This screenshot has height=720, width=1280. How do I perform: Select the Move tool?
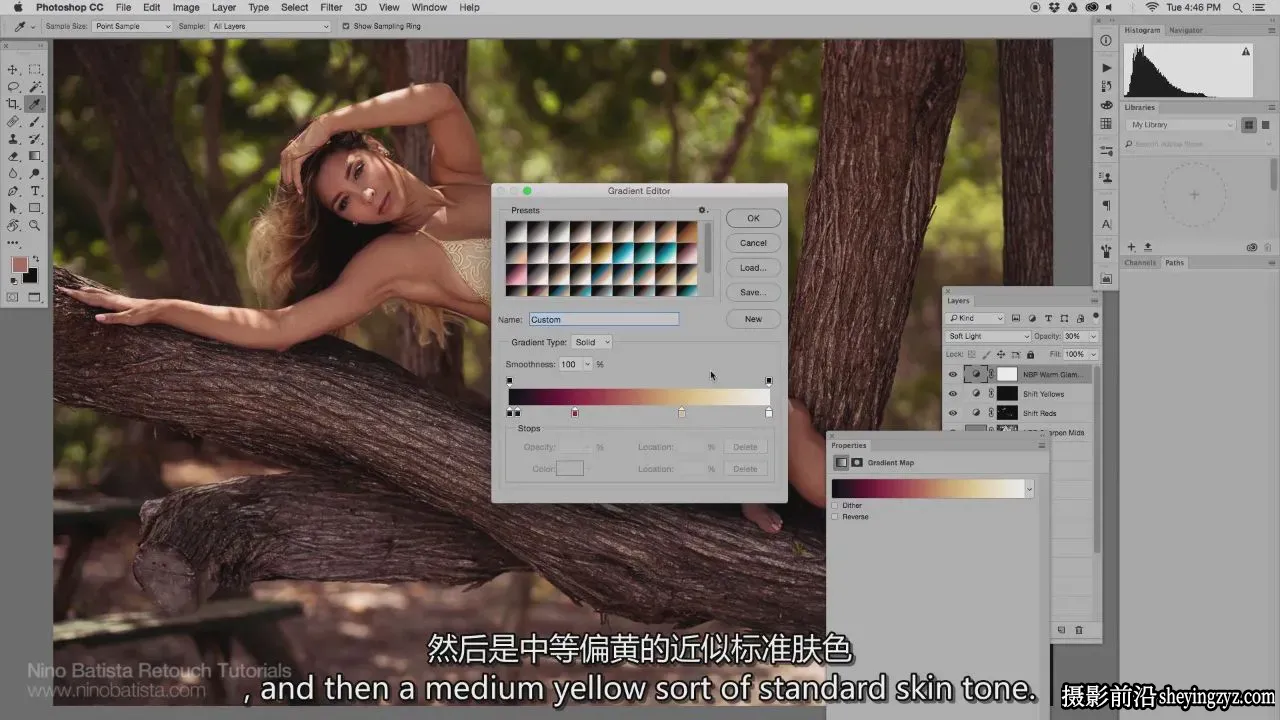tap(13, 69)
